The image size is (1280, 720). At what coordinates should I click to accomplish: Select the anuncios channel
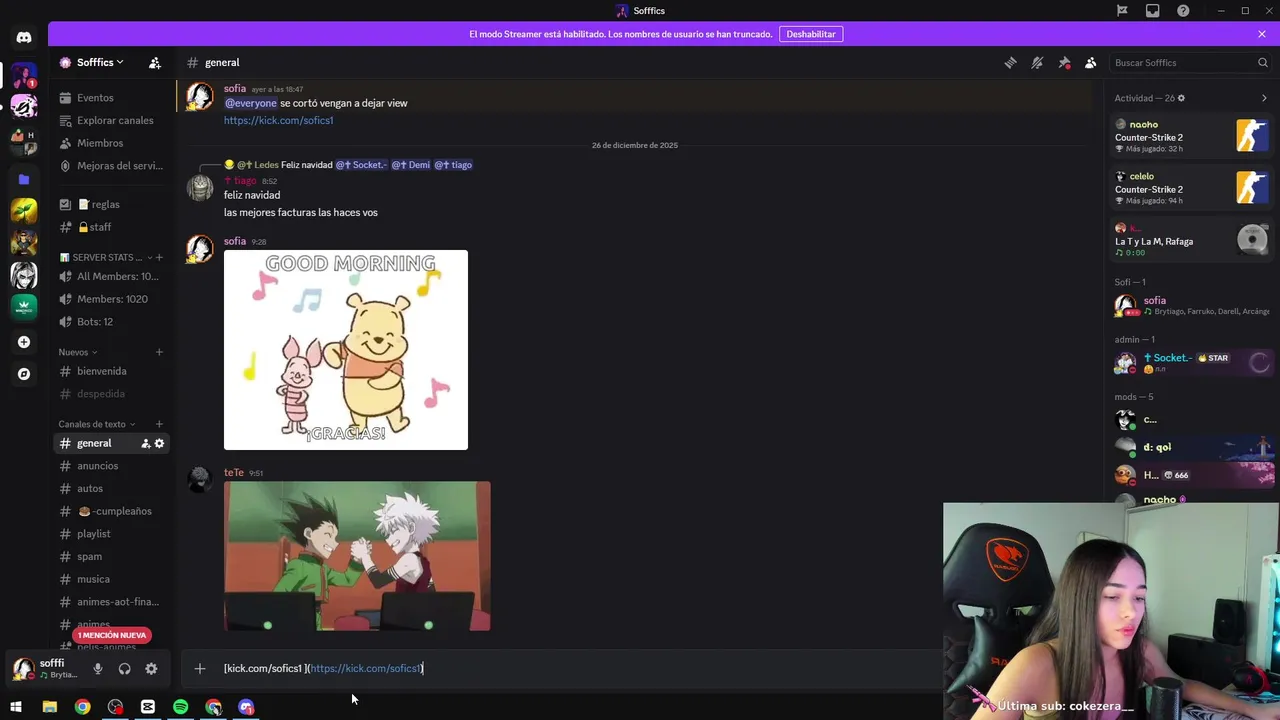coord(110,466)
